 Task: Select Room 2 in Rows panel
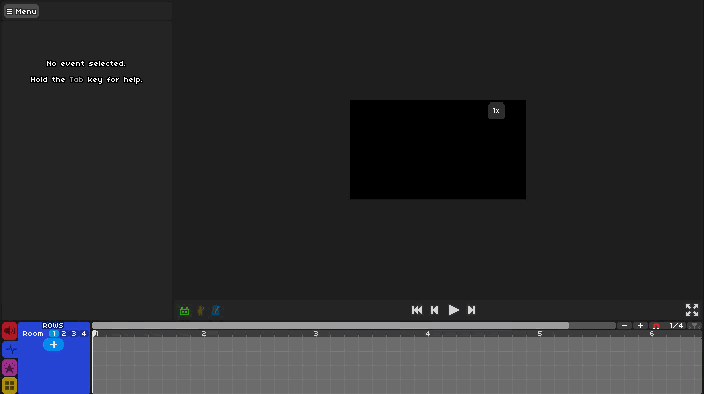(64, 333)
